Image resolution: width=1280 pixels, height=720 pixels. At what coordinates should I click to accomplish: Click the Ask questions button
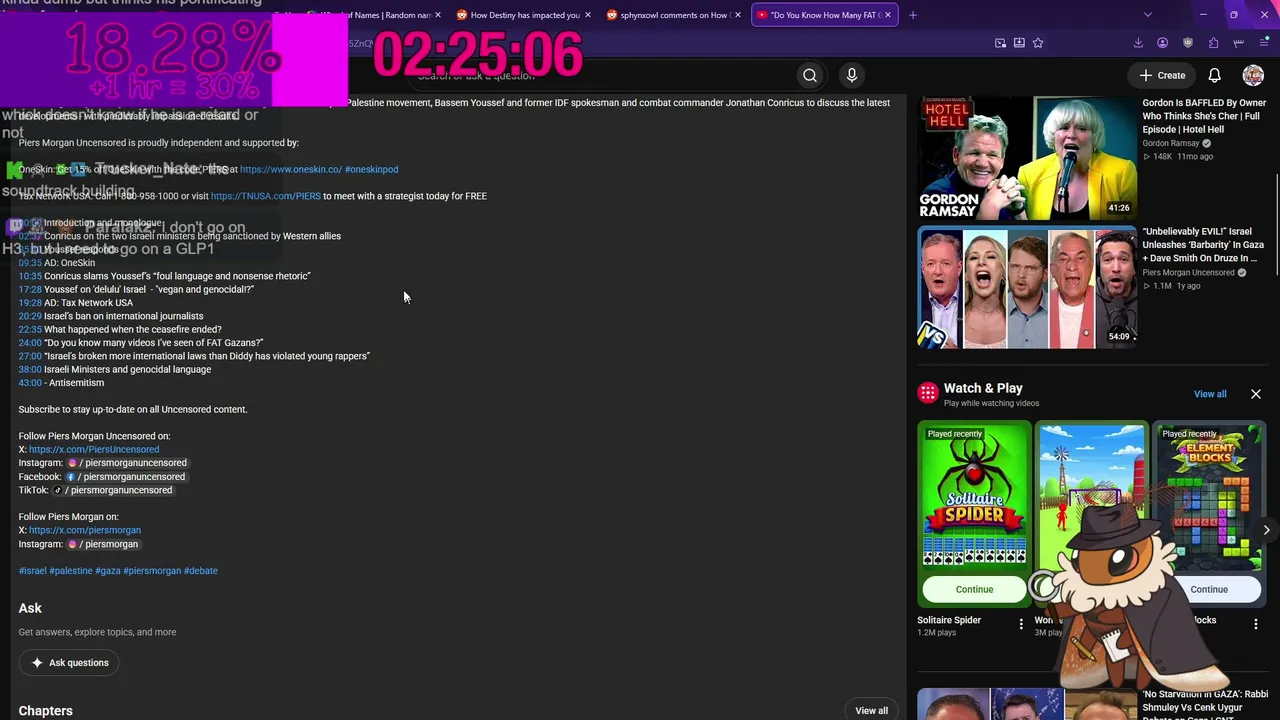pyautogui.click(x=70, y=663)
